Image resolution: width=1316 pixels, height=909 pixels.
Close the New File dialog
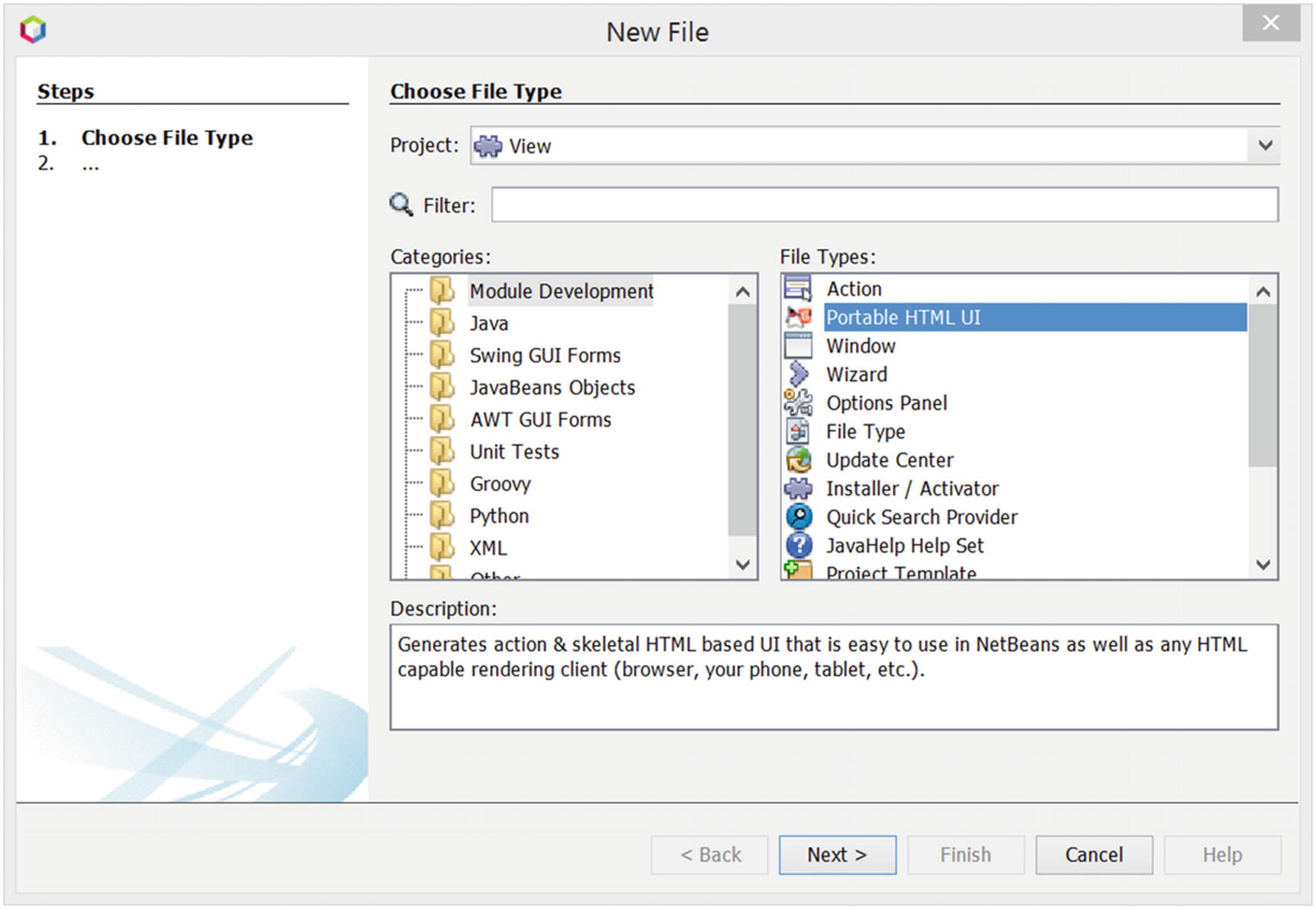click(1271, 23)
